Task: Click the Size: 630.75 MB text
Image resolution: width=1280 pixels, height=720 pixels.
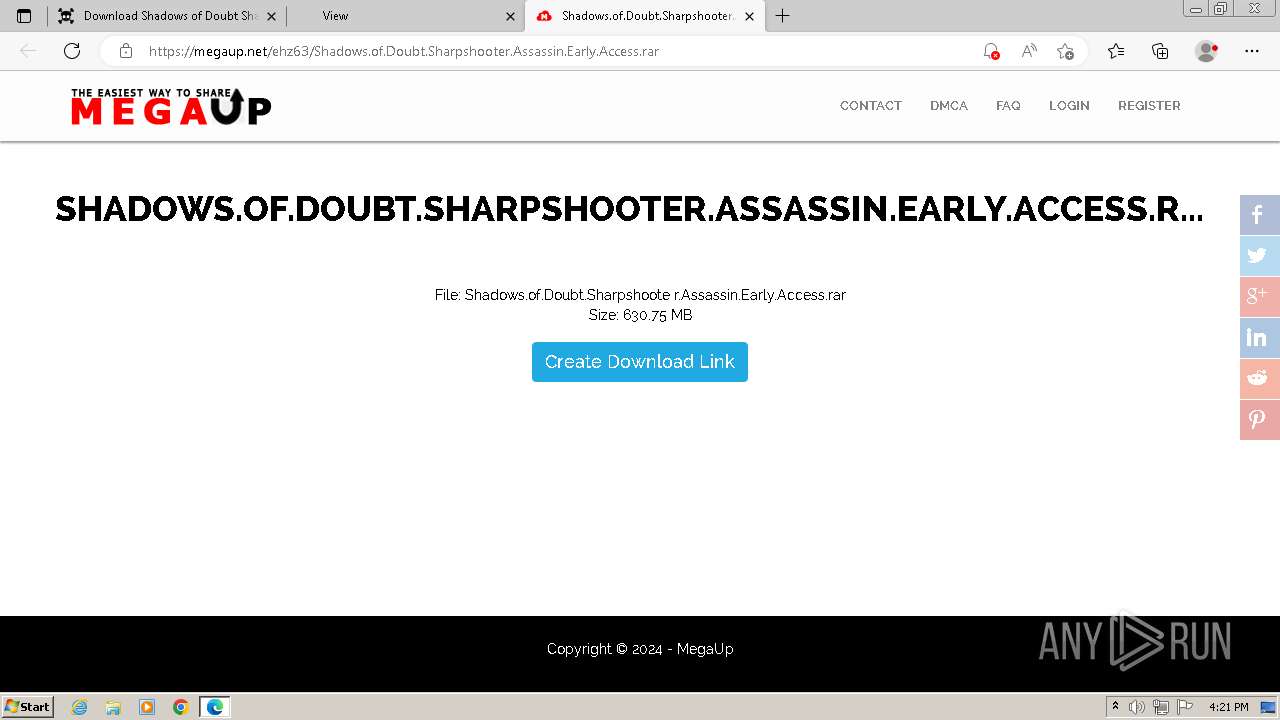Action: point(640,315)
